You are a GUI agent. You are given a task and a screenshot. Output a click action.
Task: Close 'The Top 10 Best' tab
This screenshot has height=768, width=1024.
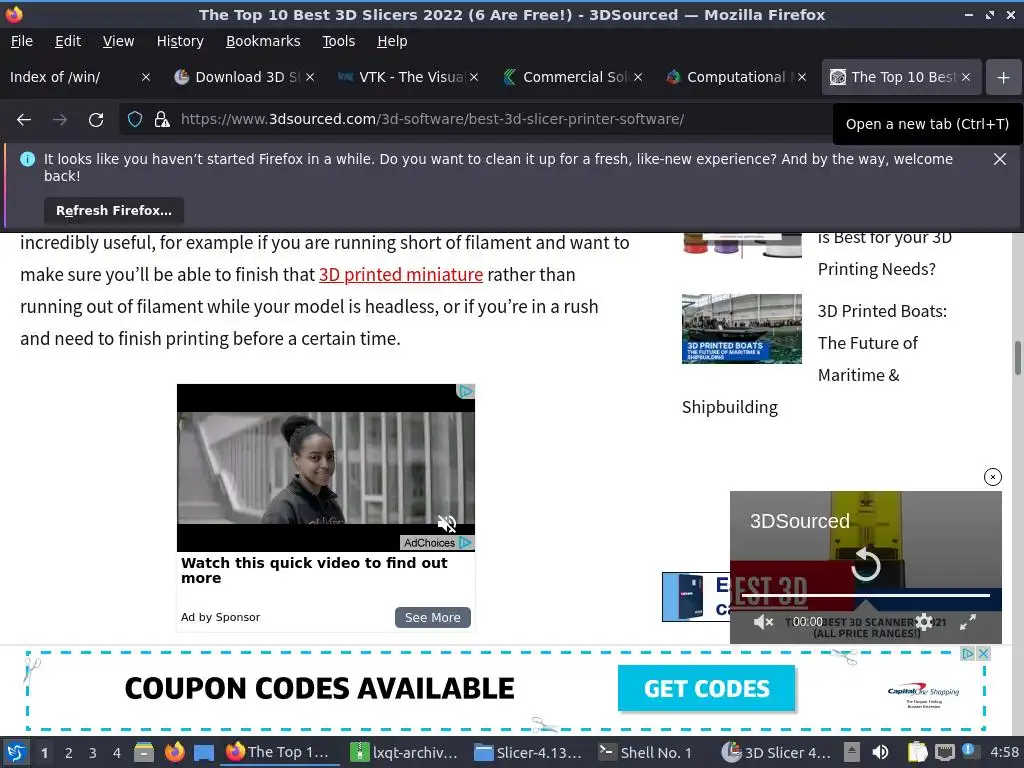coord(966,77)
